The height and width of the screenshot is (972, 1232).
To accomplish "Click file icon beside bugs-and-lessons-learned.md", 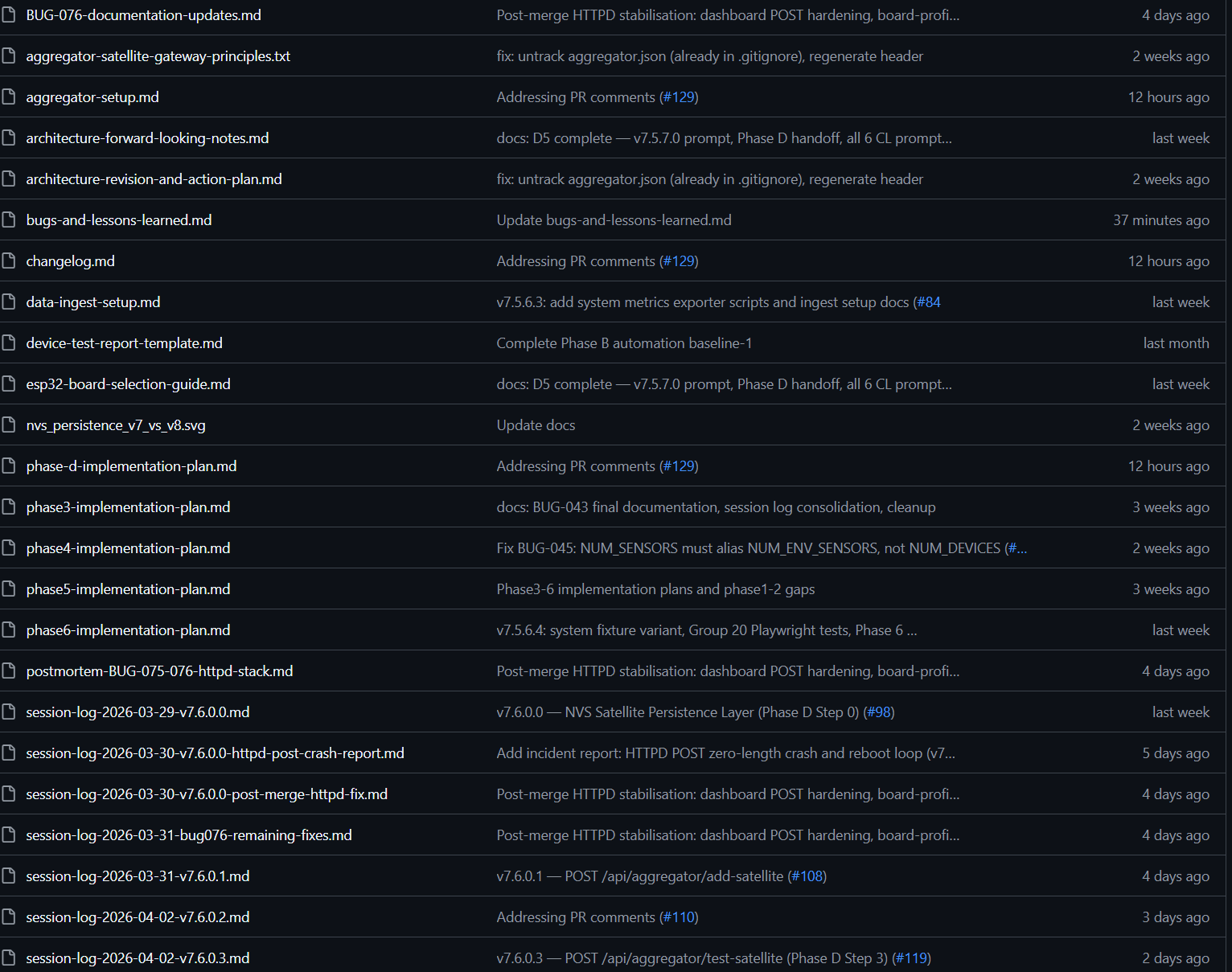I will (x=9, y=219).
